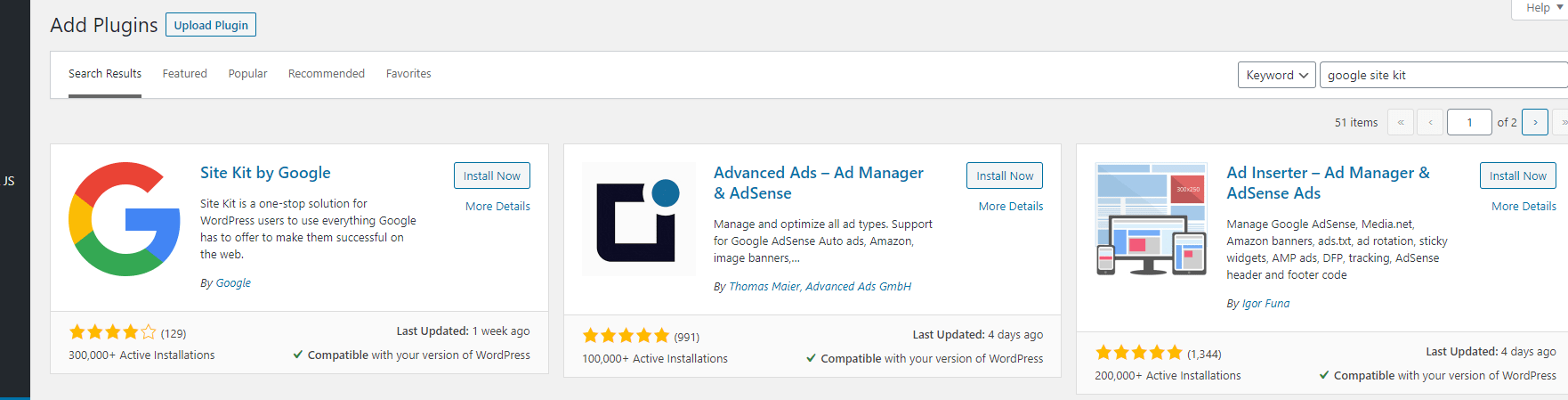
Task: View More Details for Advanced Ads
Action: coord(1011,206)
